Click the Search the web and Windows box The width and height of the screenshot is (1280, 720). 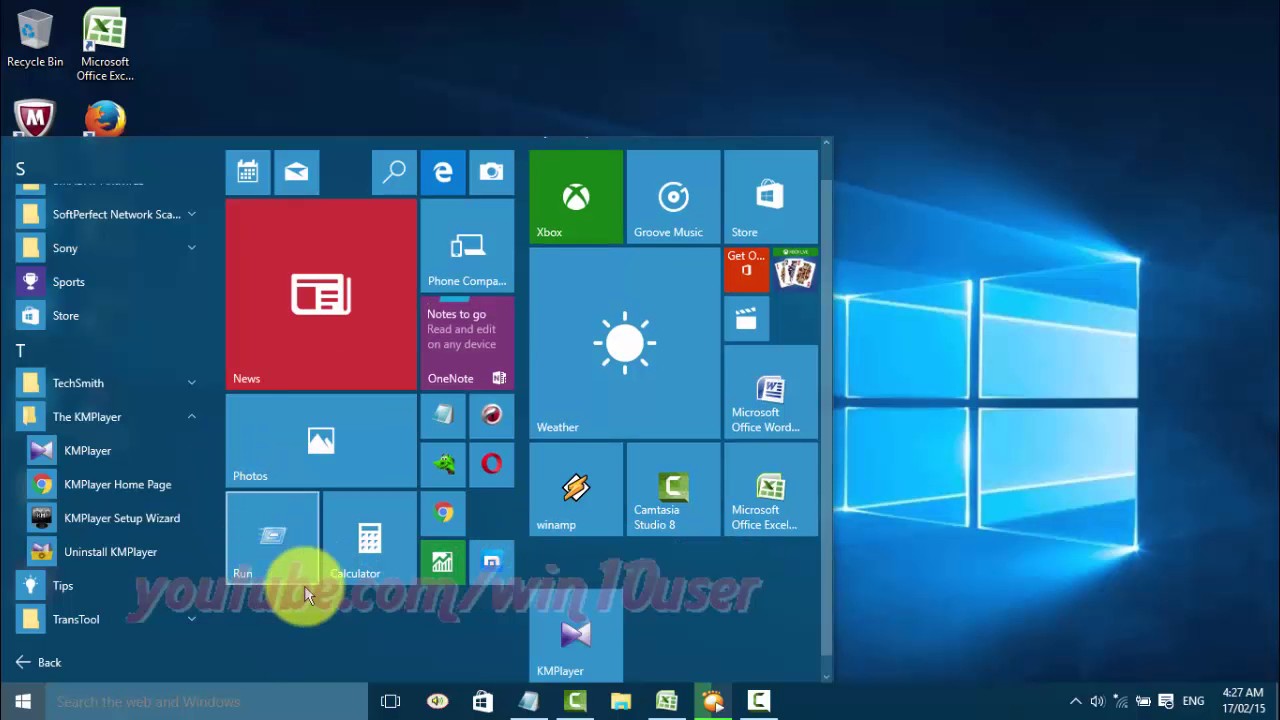207,702
